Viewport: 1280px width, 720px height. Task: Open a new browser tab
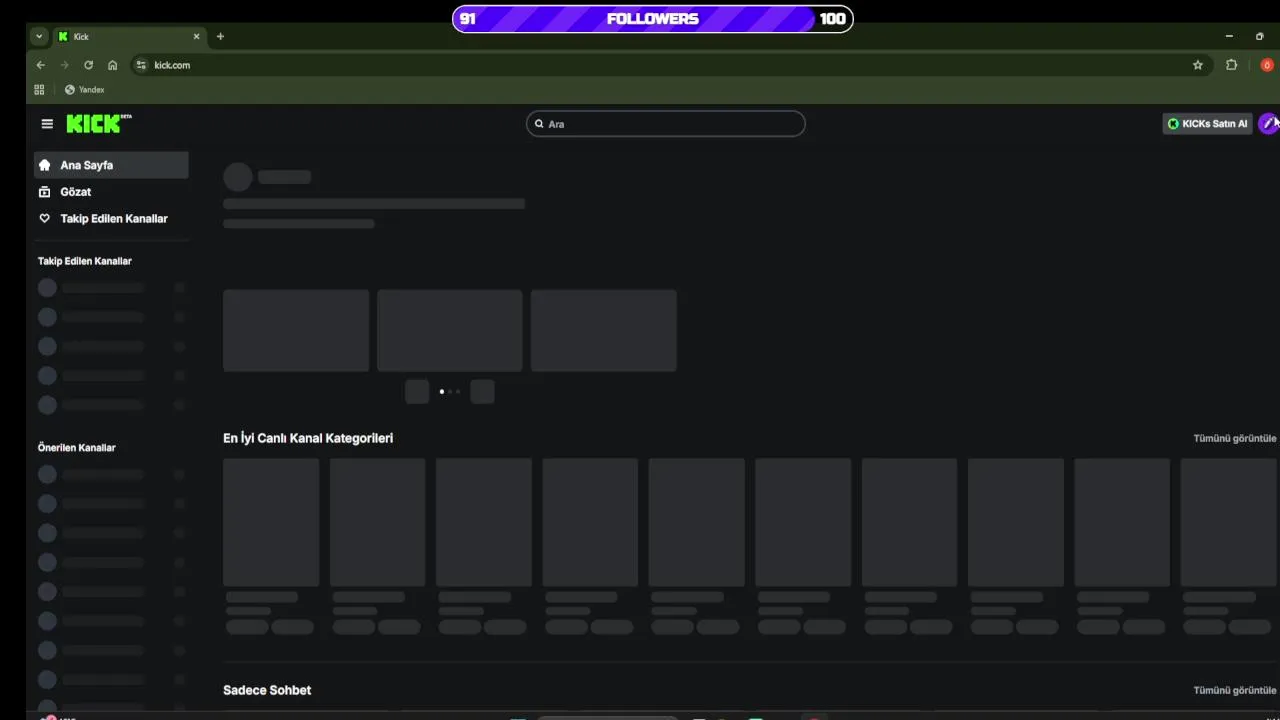(220, 36)
